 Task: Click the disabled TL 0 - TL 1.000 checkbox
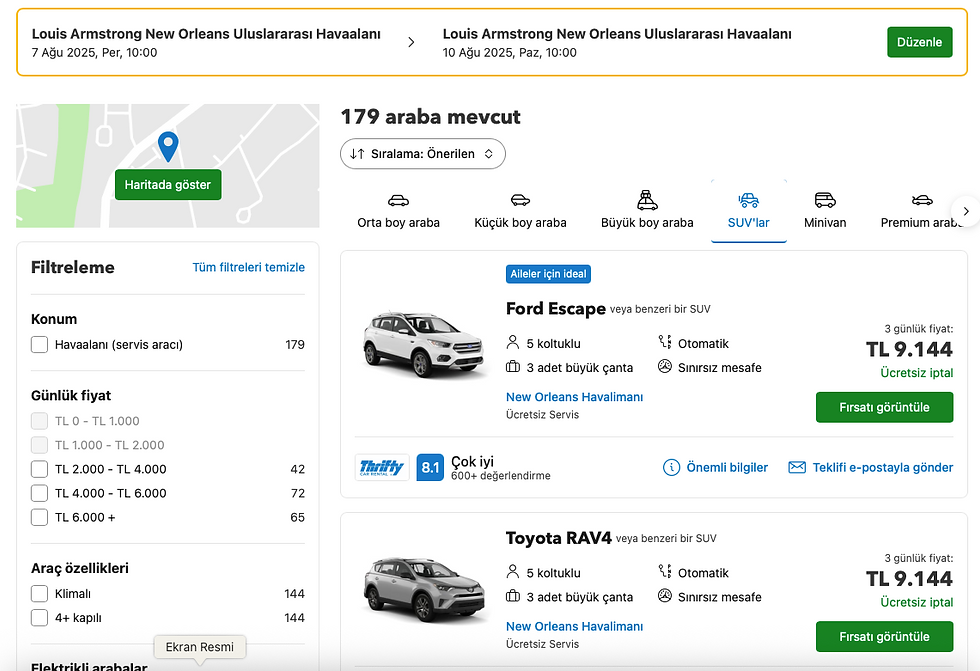[x=39, y=421]
